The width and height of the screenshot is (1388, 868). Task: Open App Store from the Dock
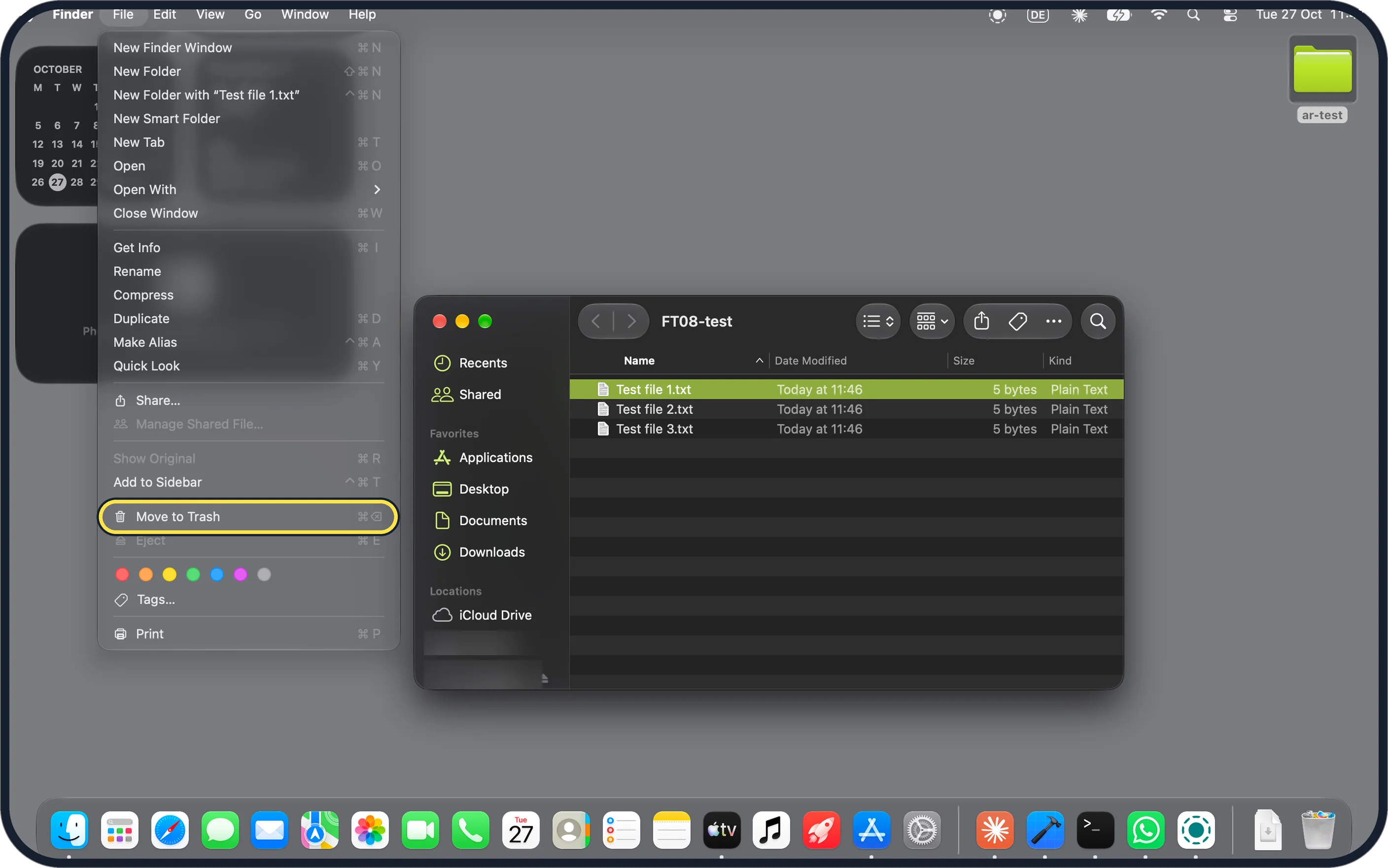[872, 830]
